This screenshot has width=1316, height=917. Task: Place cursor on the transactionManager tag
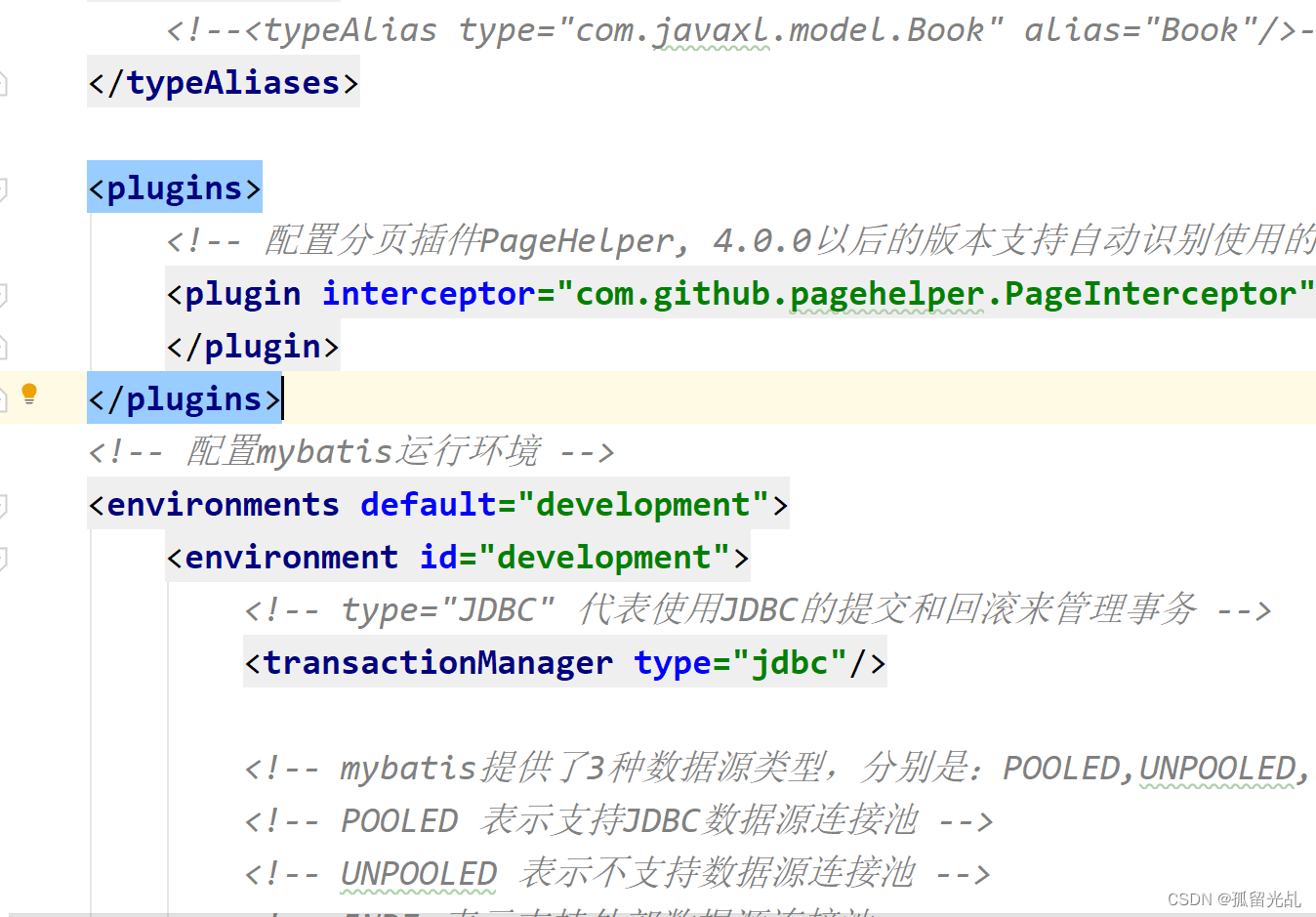click(437, 662)
